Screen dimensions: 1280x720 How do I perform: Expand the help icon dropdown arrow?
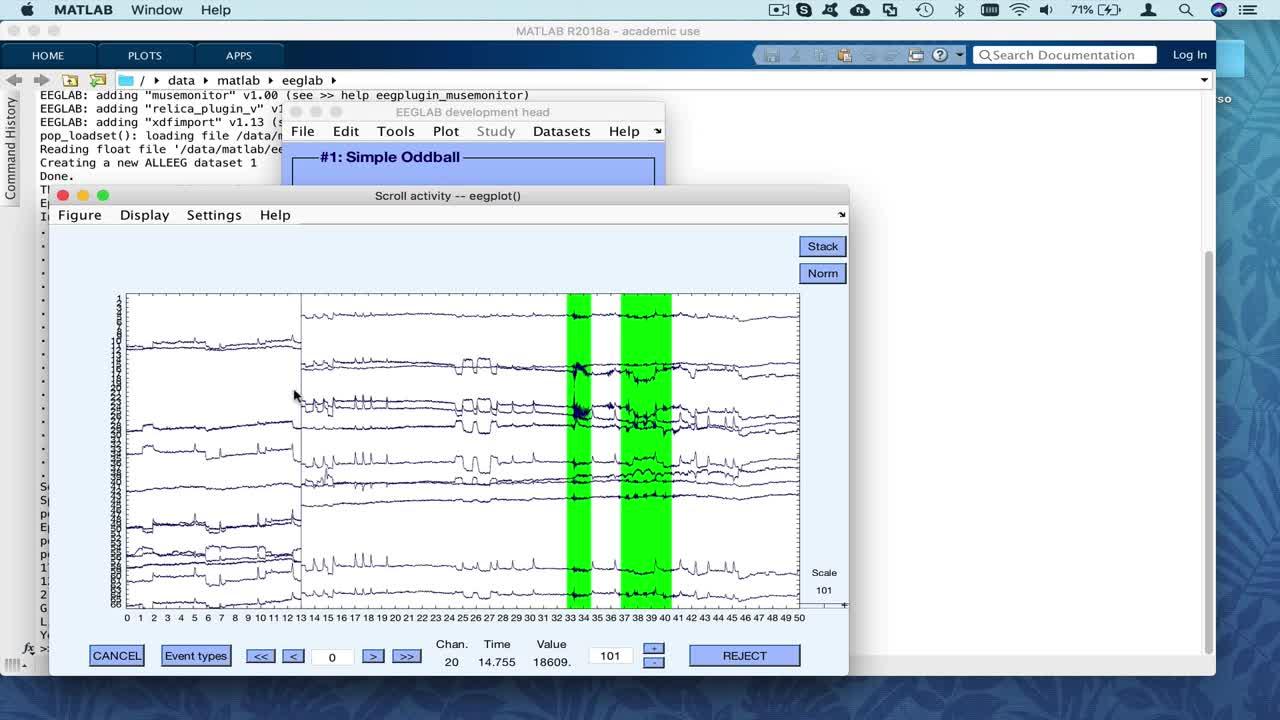[x=960, y=55]
